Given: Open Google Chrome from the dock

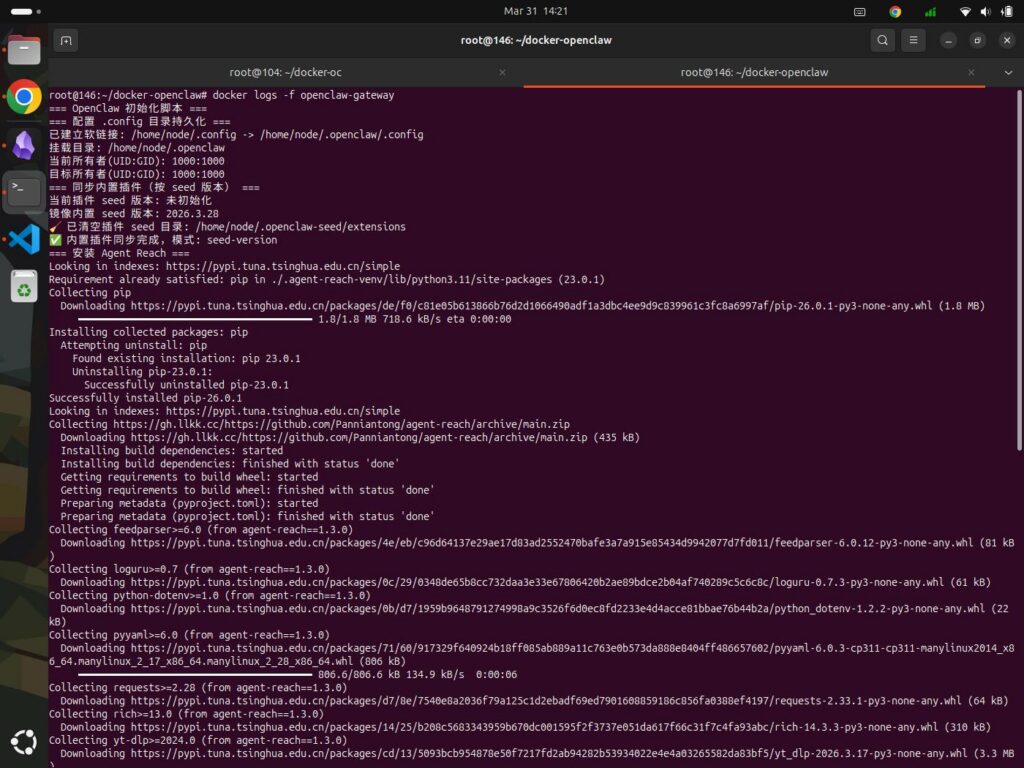Looking at the screenshot, I should [24, 97].
